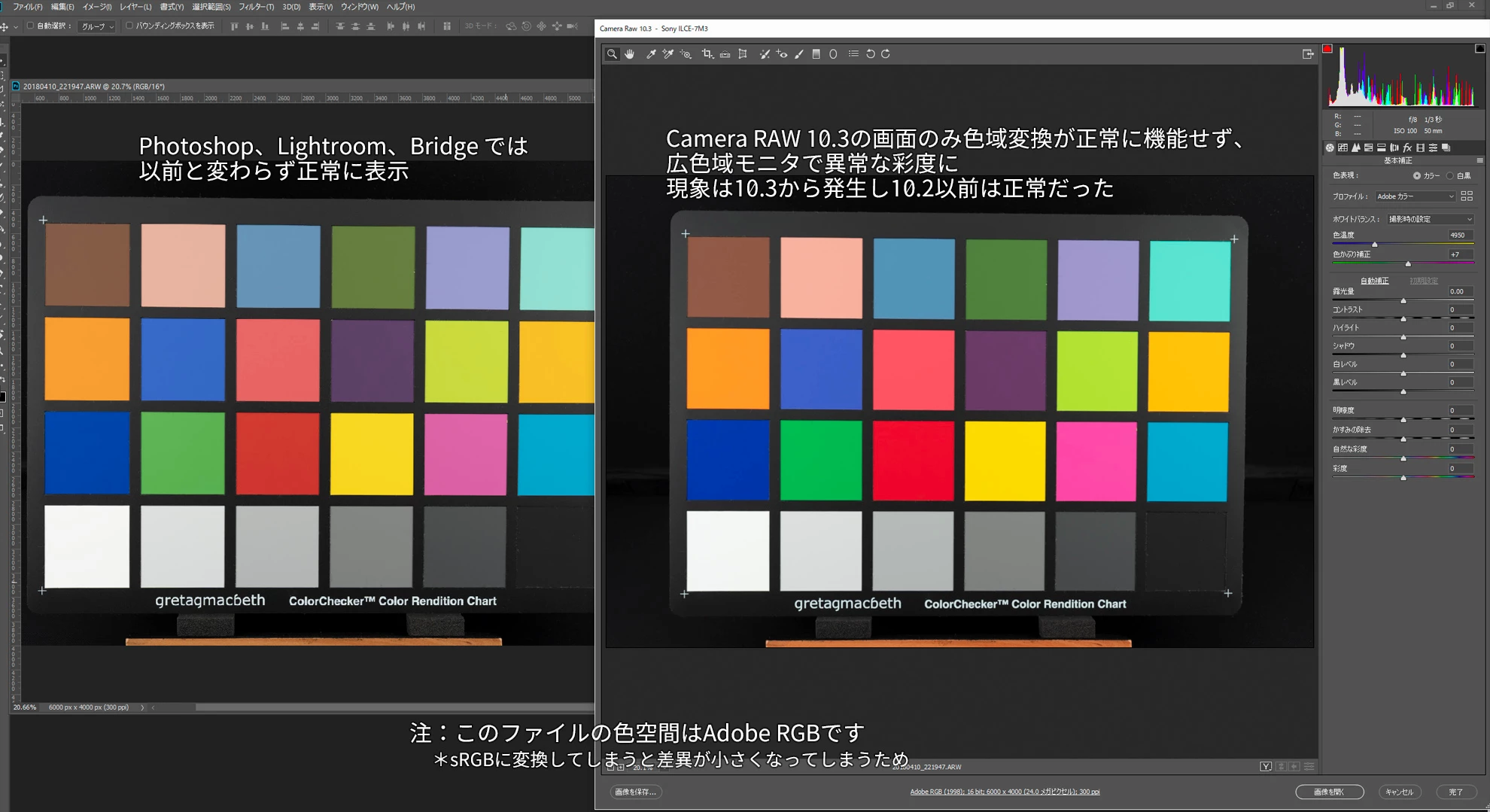Open the profile browser grid icon

point(1467,196)
